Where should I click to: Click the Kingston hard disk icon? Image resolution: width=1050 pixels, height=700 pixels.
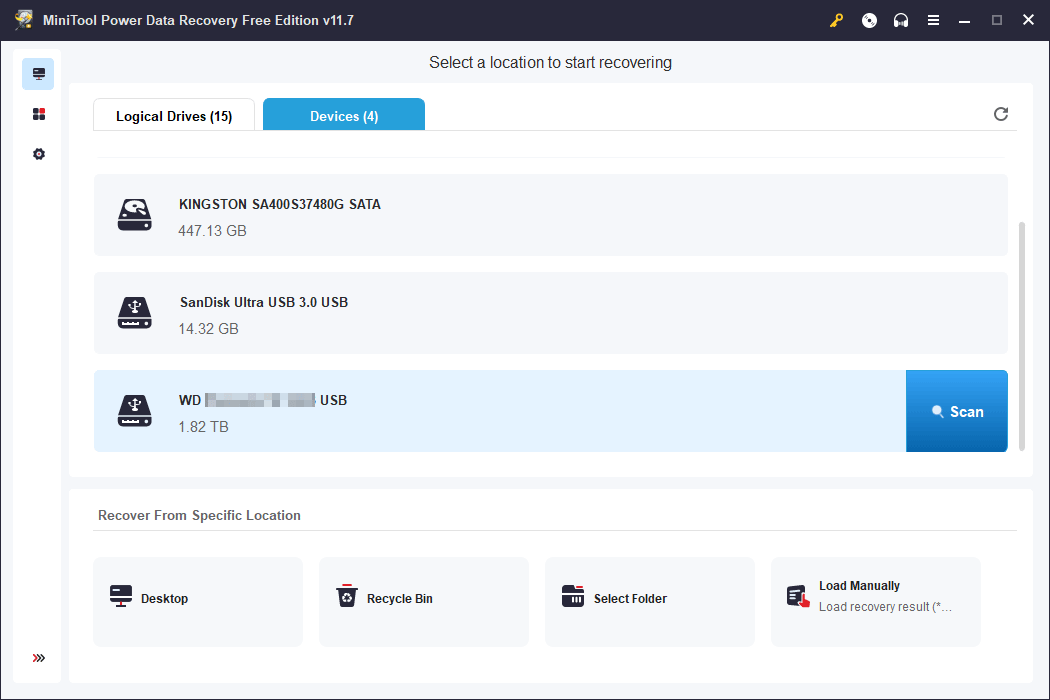pyautogui.click(x=135, y=215)
